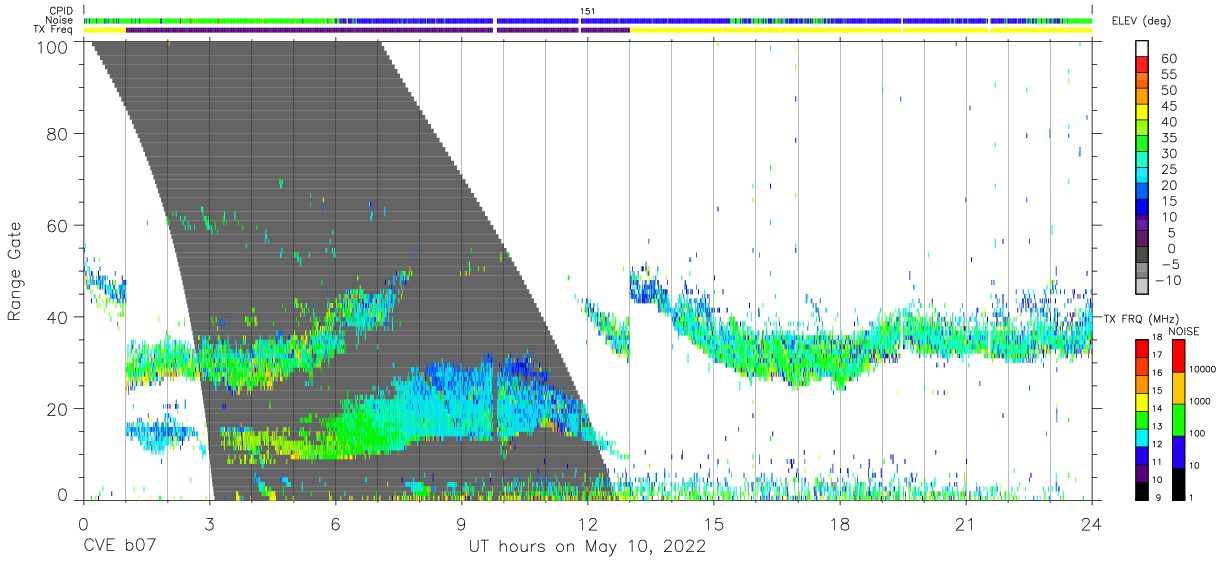Viewport: 1228px width, 567px height.
Task: Click the 40 tick on Range Gate axis
Action: 57,317
